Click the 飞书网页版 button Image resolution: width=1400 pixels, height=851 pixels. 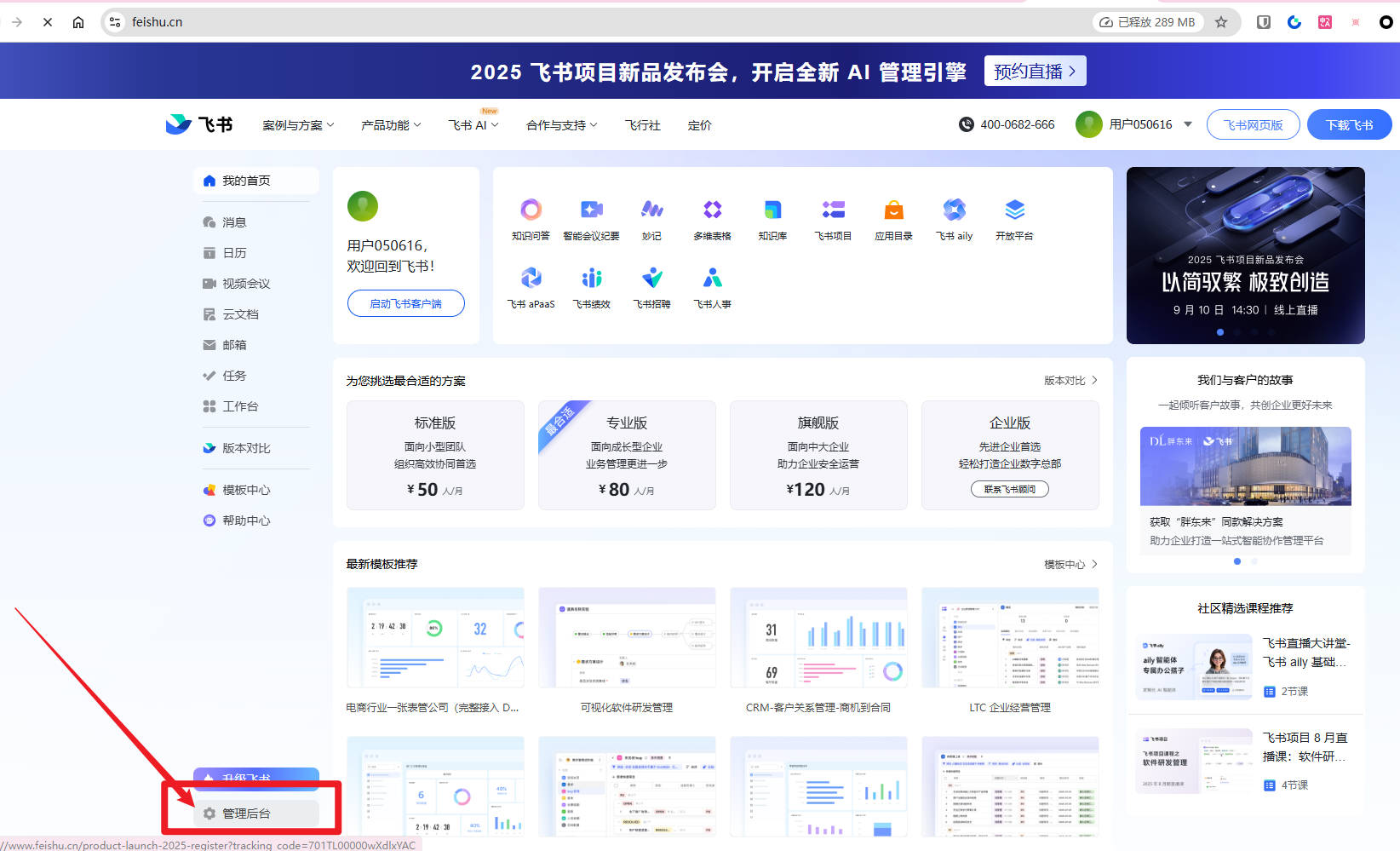(x=1253, y=124)
